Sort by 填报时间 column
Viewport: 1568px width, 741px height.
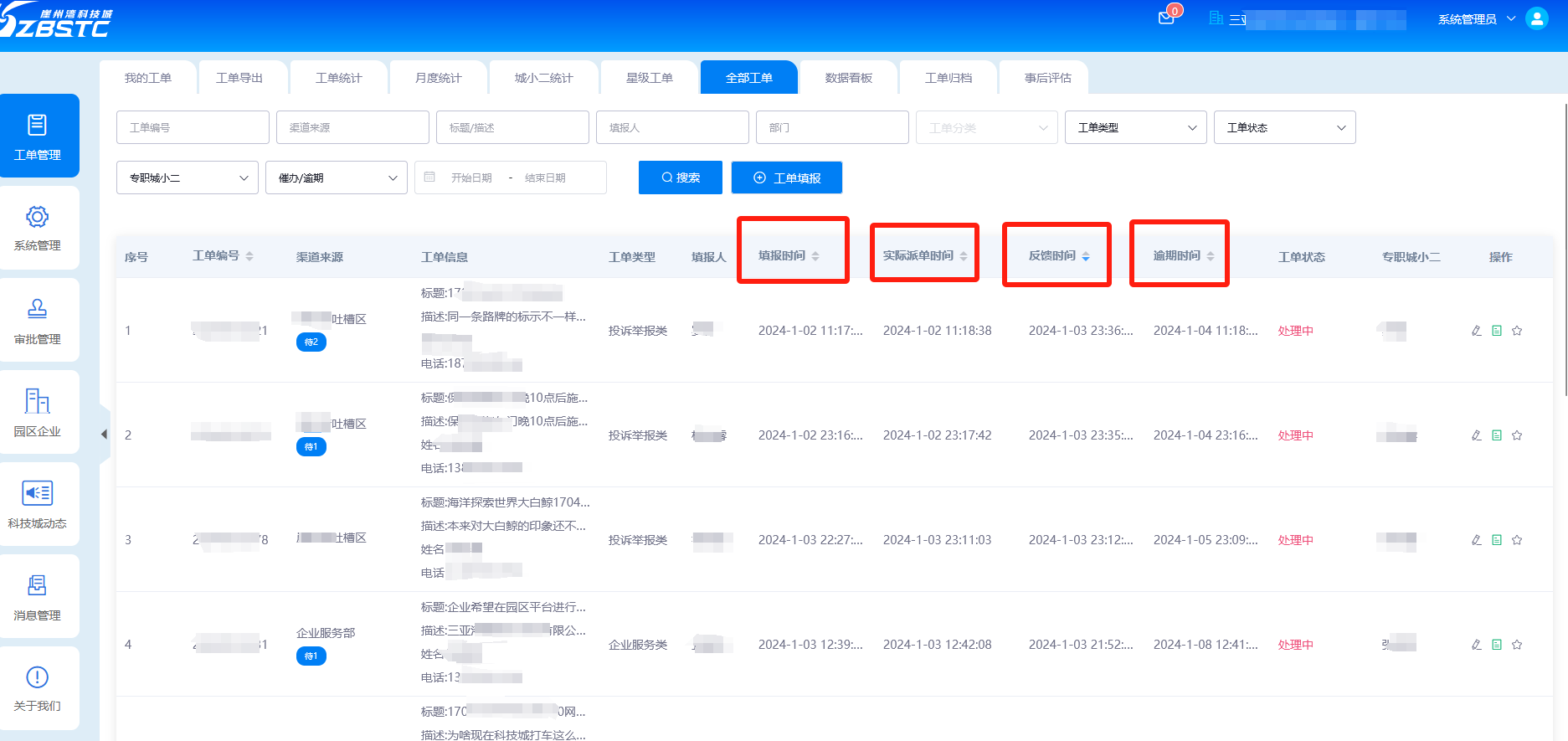point(815,256)
